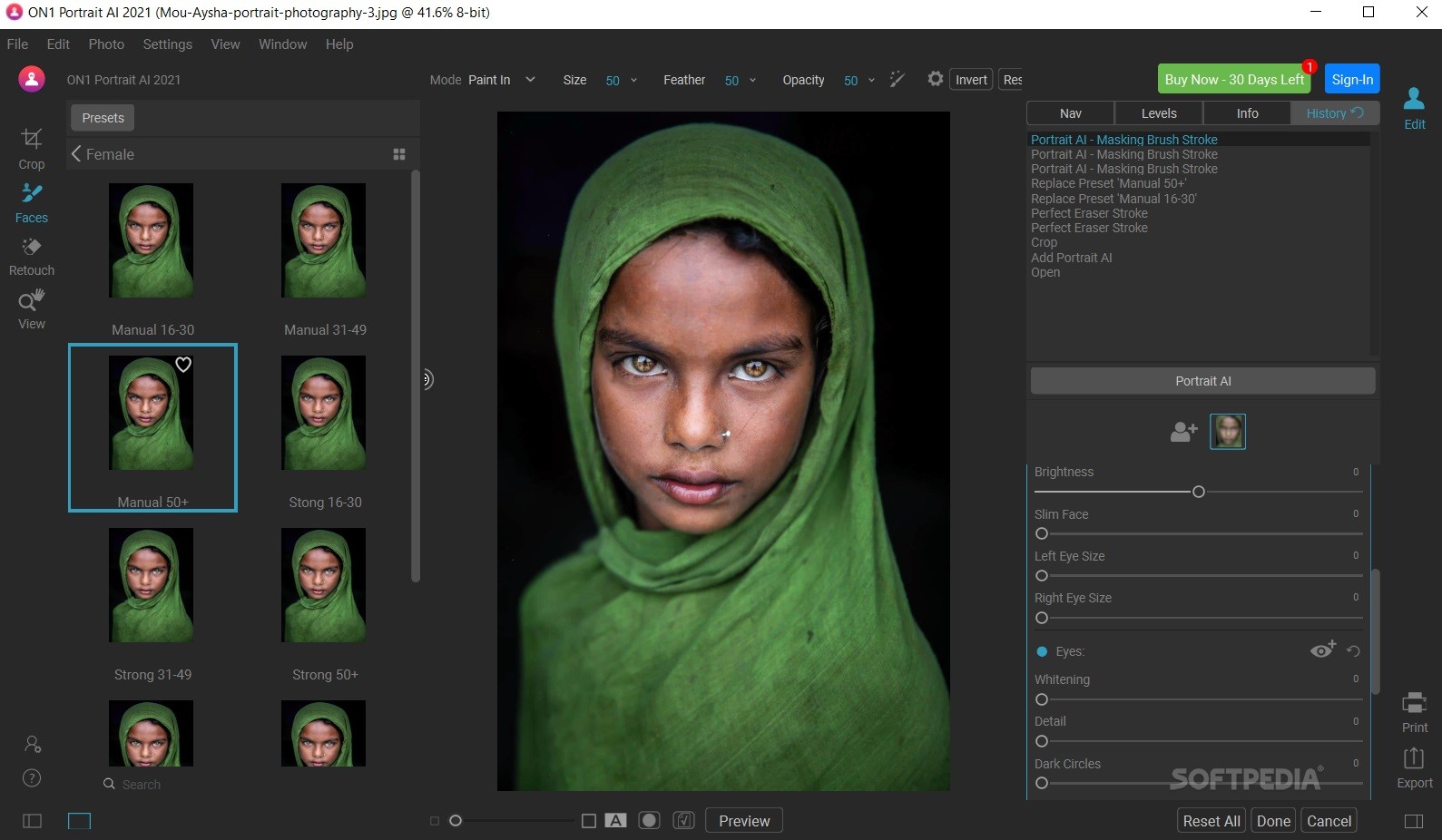Click the Brightness slider handle
The width and height of the screenshot is (1442, 840).
pyautogui.click(x=1198, y=492)
